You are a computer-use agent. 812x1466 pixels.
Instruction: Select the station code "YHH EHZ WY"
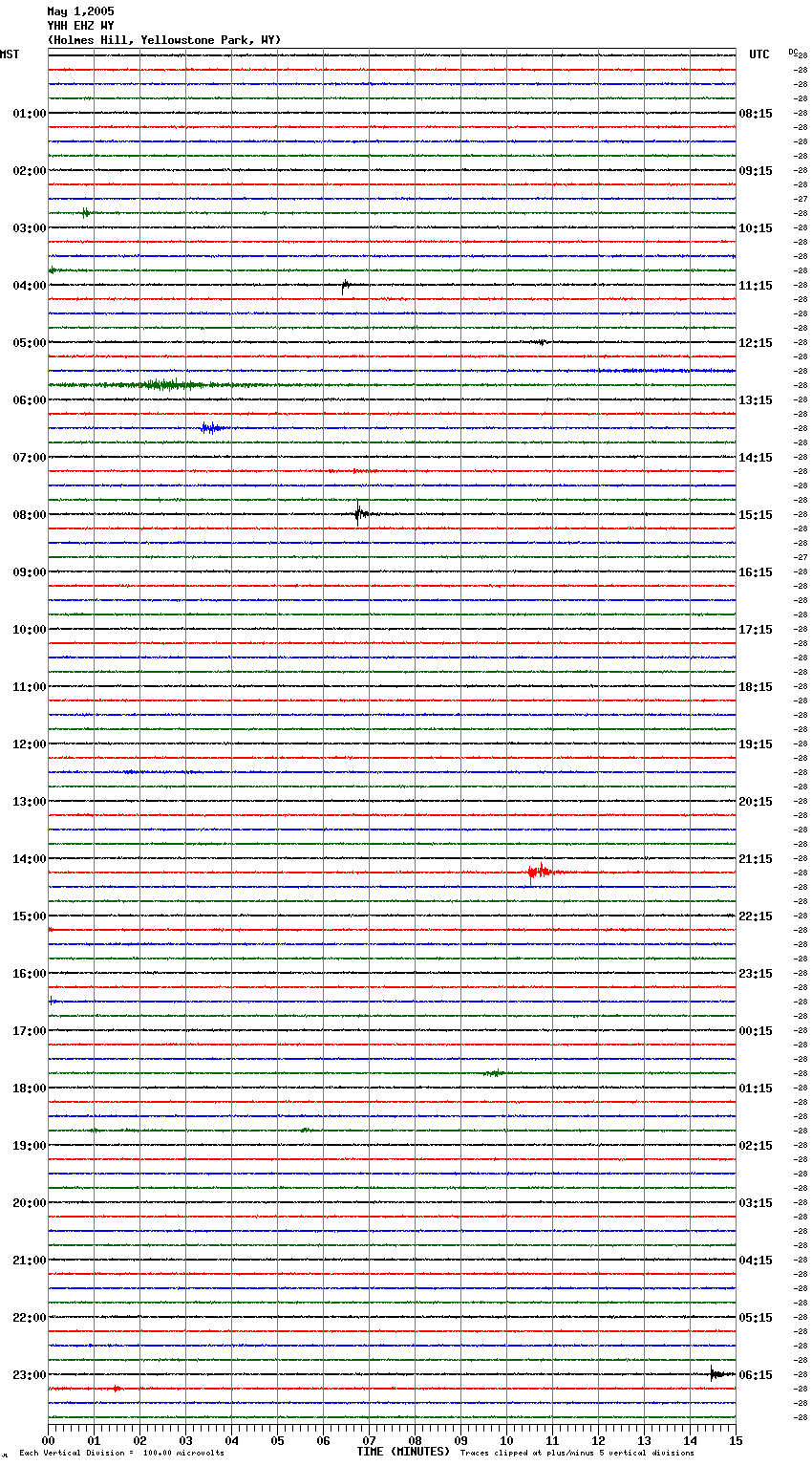tap(80, 26)
